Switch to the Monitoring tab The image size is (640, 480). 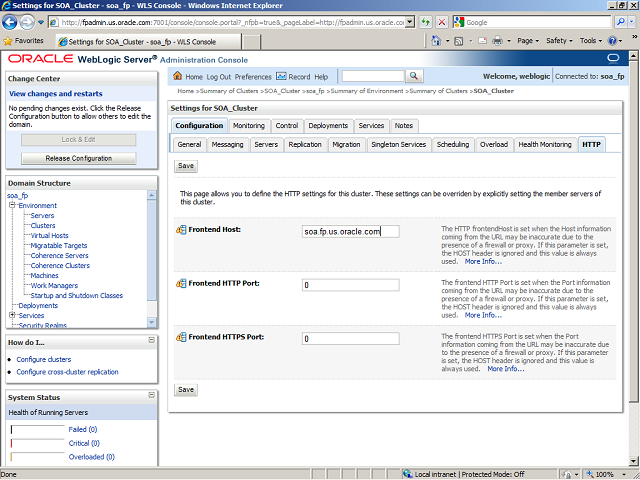click(x=249, y=126)
